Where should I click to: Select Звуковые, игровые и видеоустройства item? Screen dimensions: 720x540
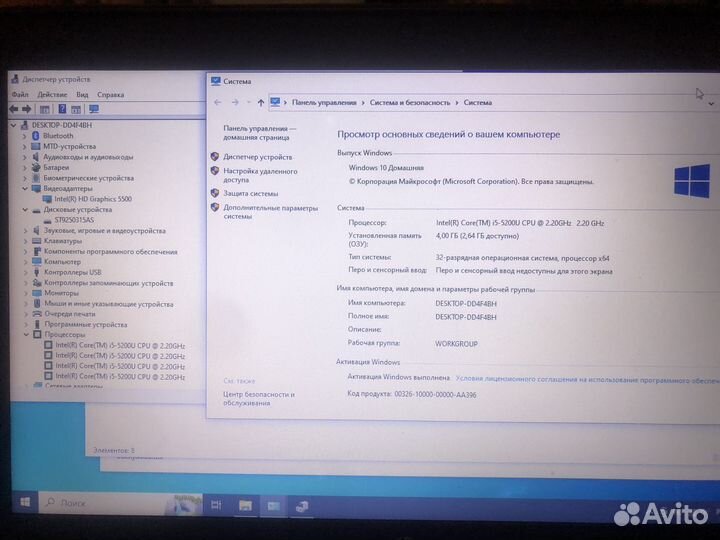click(105, 230)
